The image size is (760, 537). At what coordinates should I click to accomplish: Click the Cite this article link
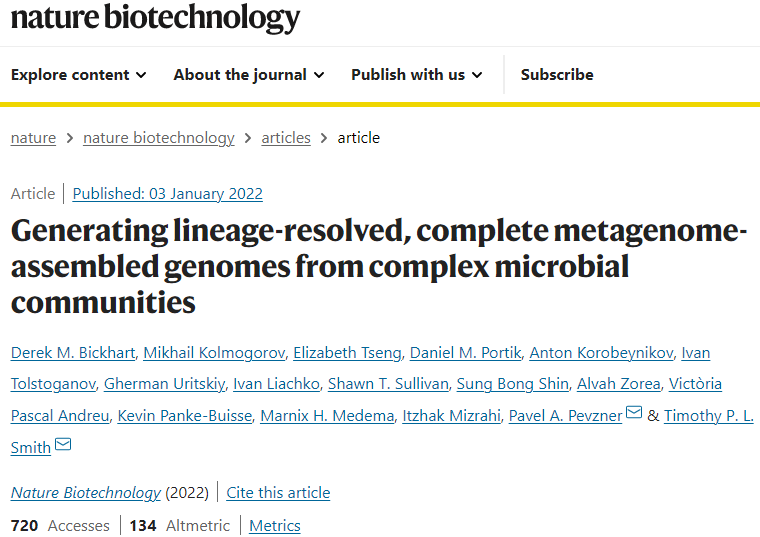coord(278,493)
